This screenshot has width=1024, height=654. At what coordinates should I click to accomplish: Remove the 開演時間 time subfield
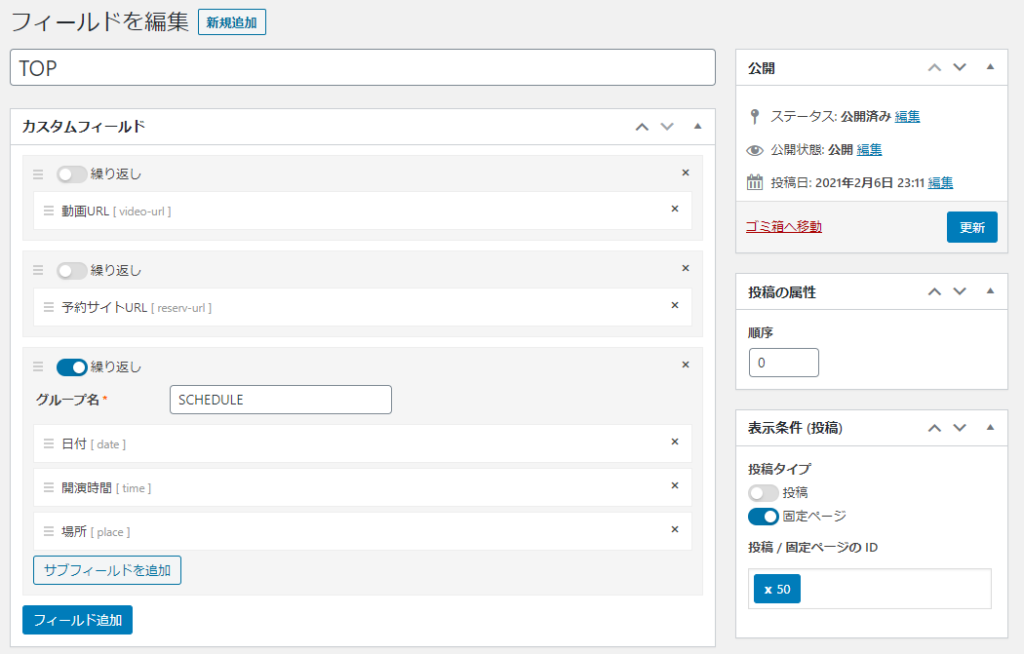pos(674,485)
